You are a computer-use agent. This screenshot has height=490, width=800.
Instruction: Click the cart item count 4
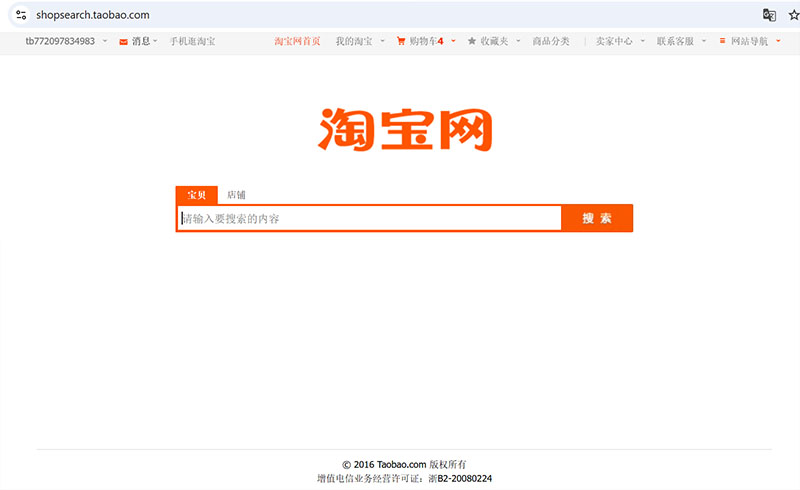[440, 41]
